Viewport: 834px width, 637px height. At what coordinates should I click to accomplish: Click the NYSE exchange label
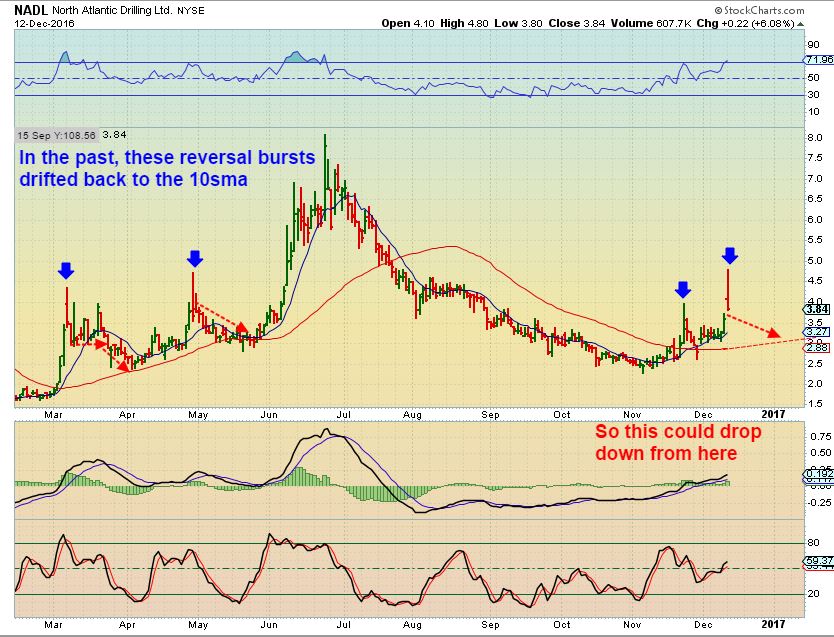coord(191,11)
